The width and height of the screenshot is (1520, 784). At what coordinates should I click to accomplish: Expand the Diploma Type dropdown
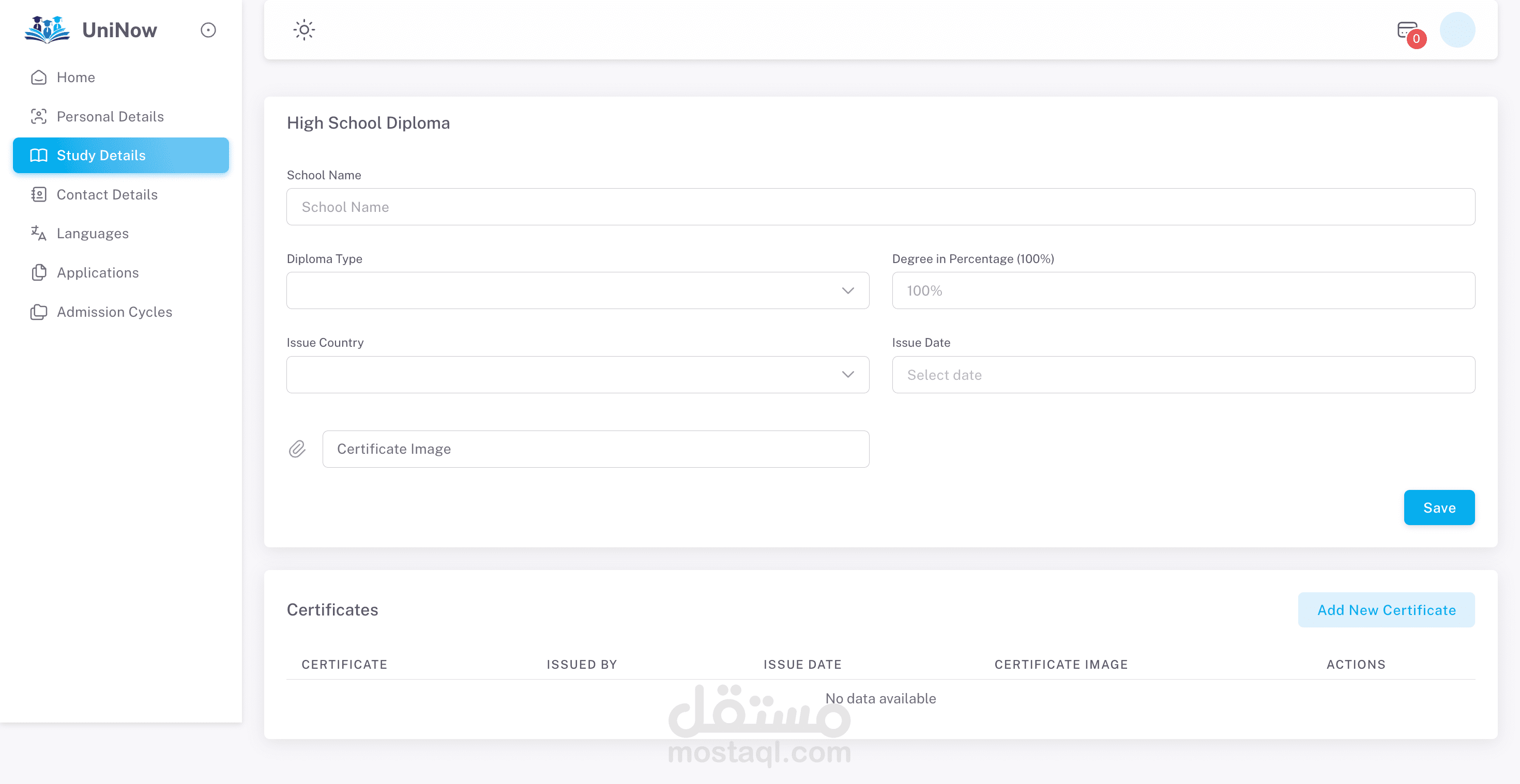point(577,290)
